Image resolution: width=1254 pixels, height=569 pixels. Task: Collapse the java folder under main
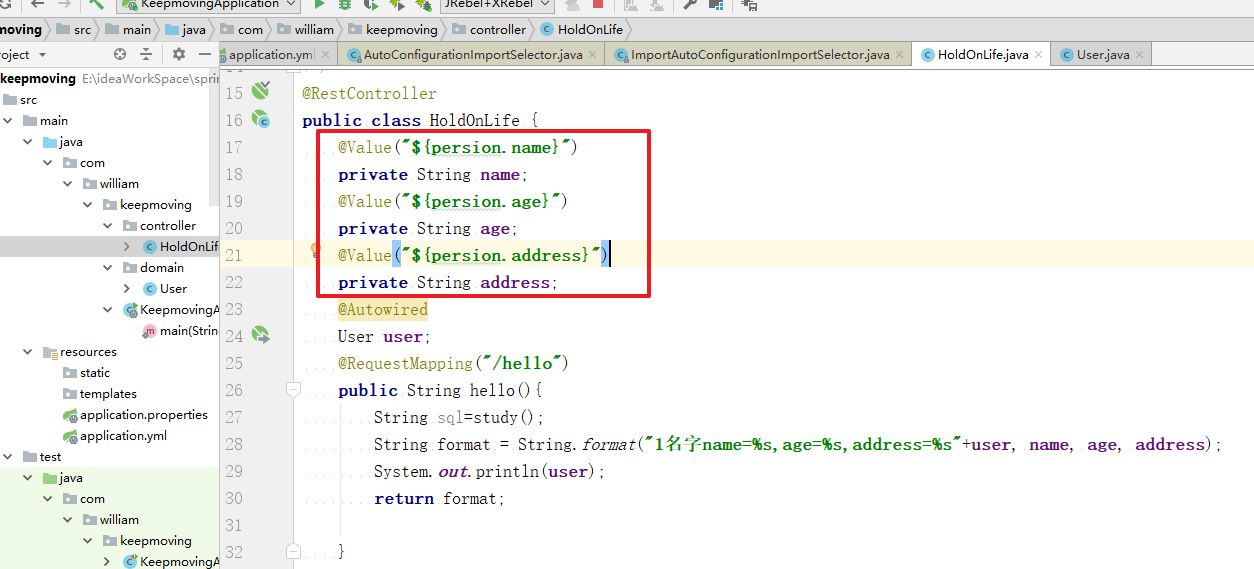[x=30, y=141]
